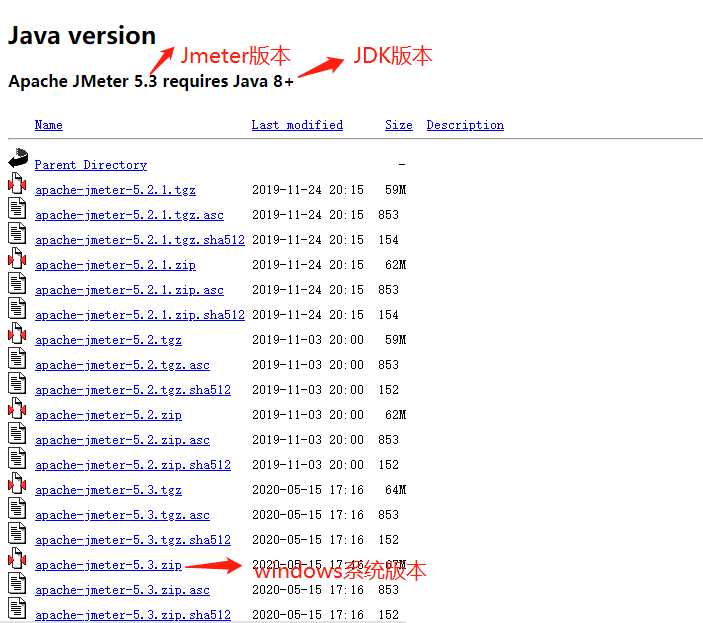Sort by Last modified column header
This screenshot has width=703, height=623.
pos(297,125)
